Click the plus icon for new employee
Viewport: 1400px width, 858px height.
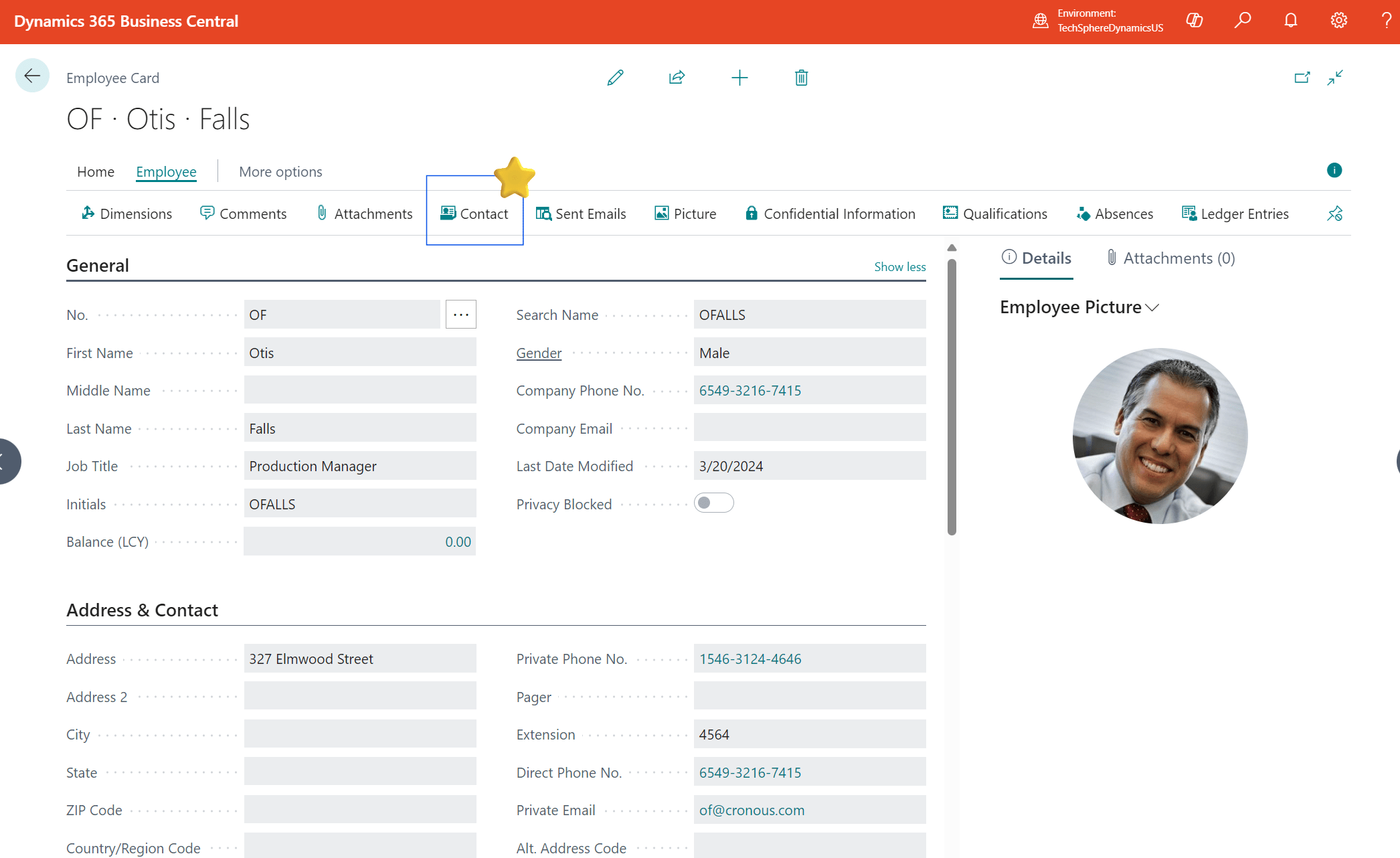pyautogui.click(x=739, y=78)
